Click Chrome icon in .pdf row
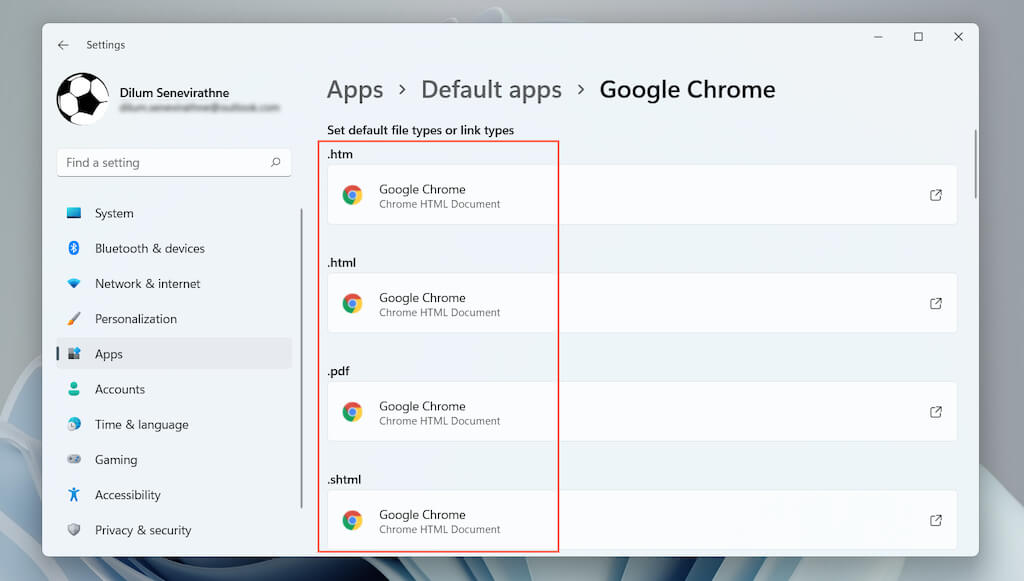The width and height of the screenshot is (1024, 581). click(x=352, y=412)
